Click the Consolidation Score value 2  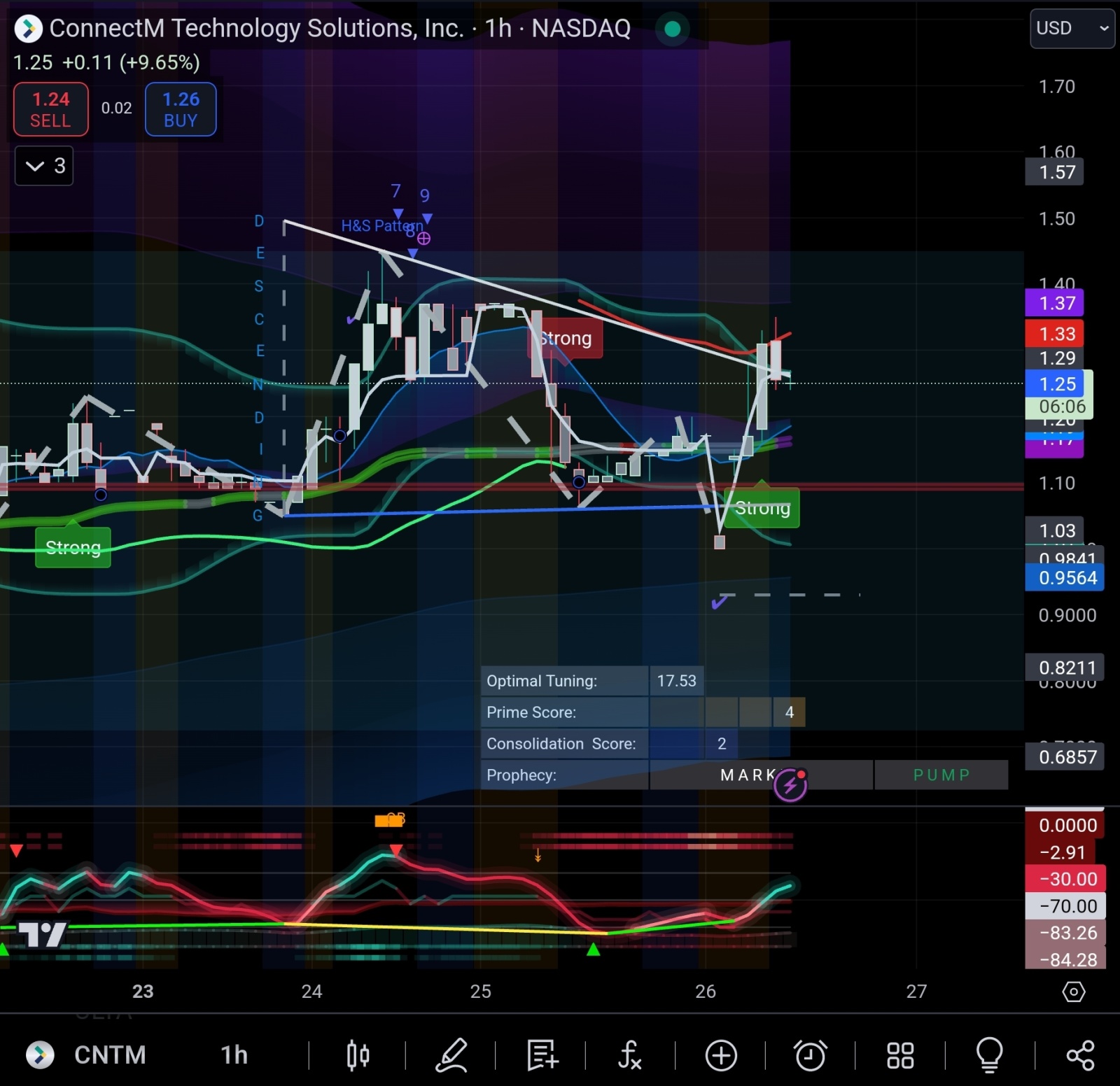click(x=722, y=743)
